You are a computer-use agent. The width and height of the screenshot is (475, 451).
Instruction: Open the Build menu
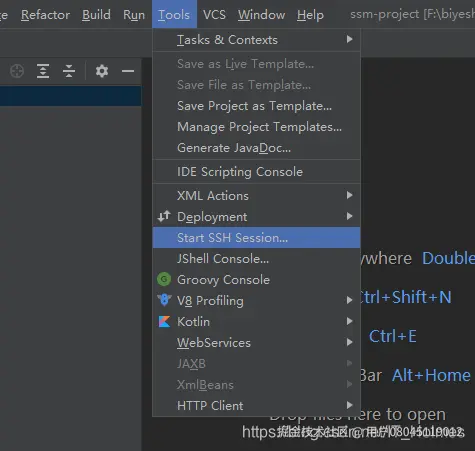click(96, 15)
